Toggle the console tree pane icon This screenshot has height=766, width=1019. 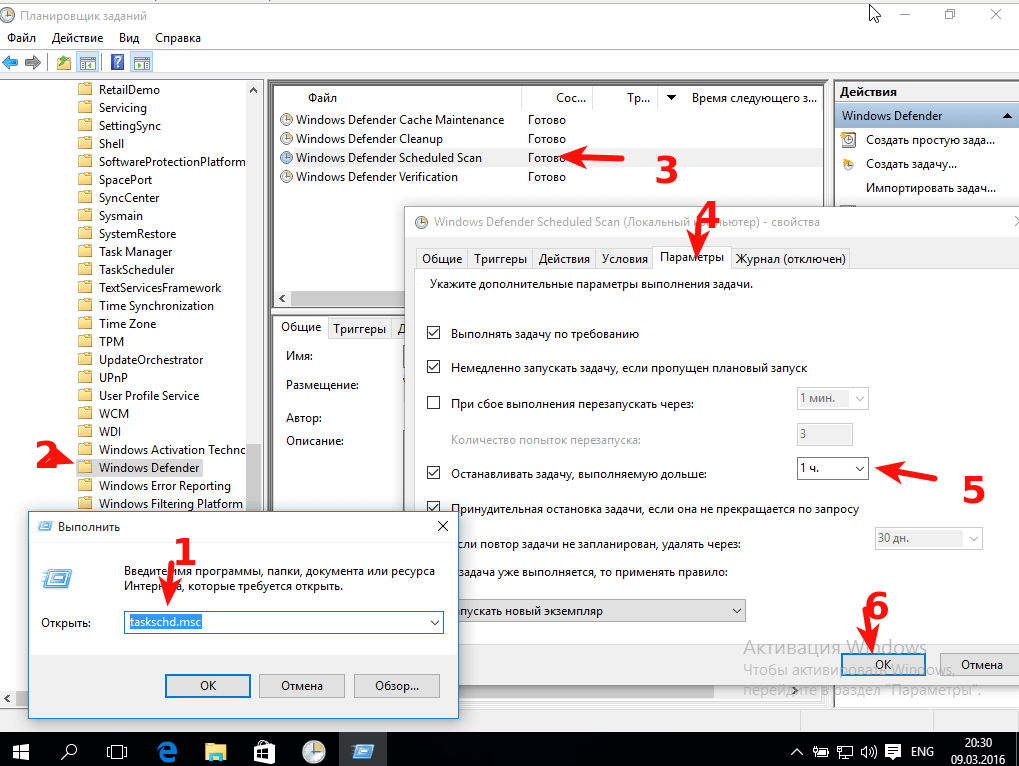tap(89, 62)
